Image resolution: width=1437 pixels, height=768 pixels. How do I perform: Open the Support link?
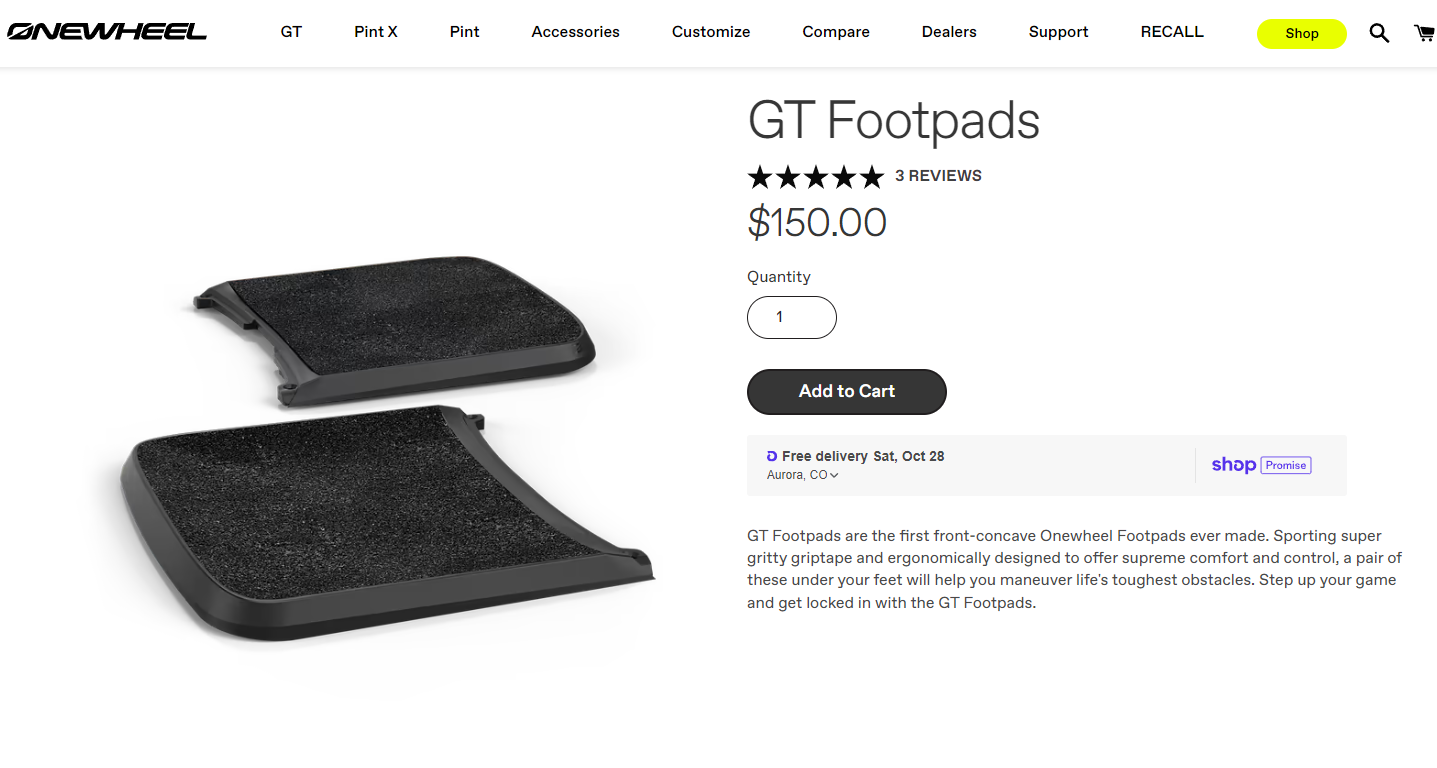[1058, 32]
